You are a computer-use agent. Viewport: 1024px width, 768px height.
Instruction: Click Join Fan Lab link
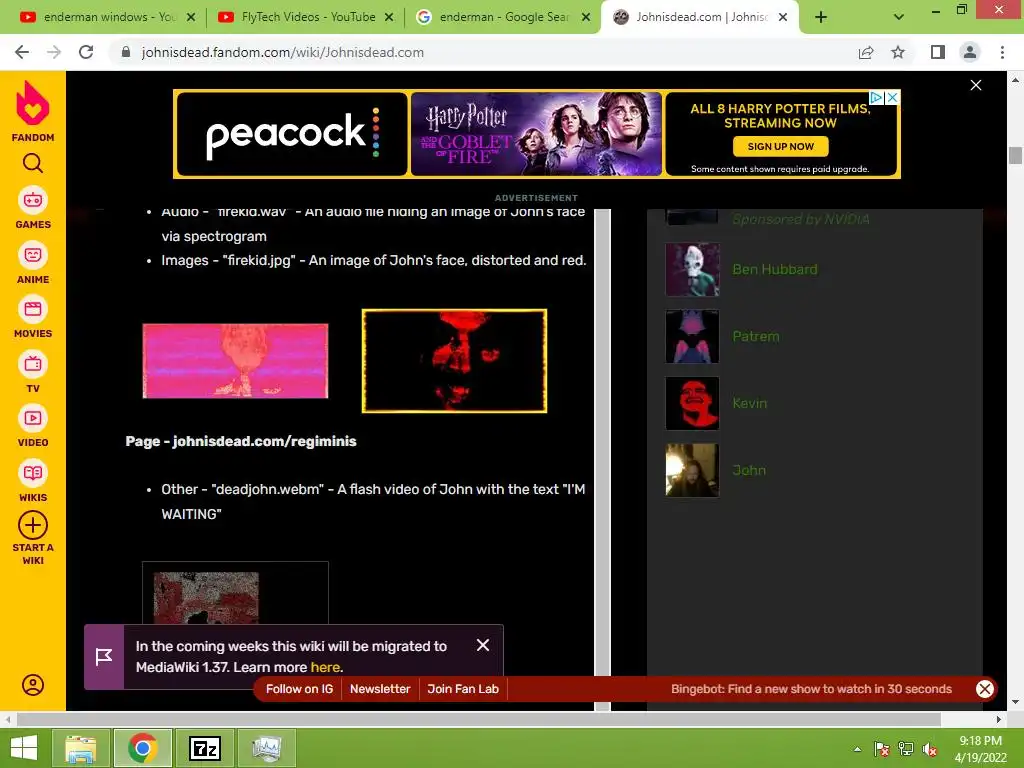click(x=463, y=689)
